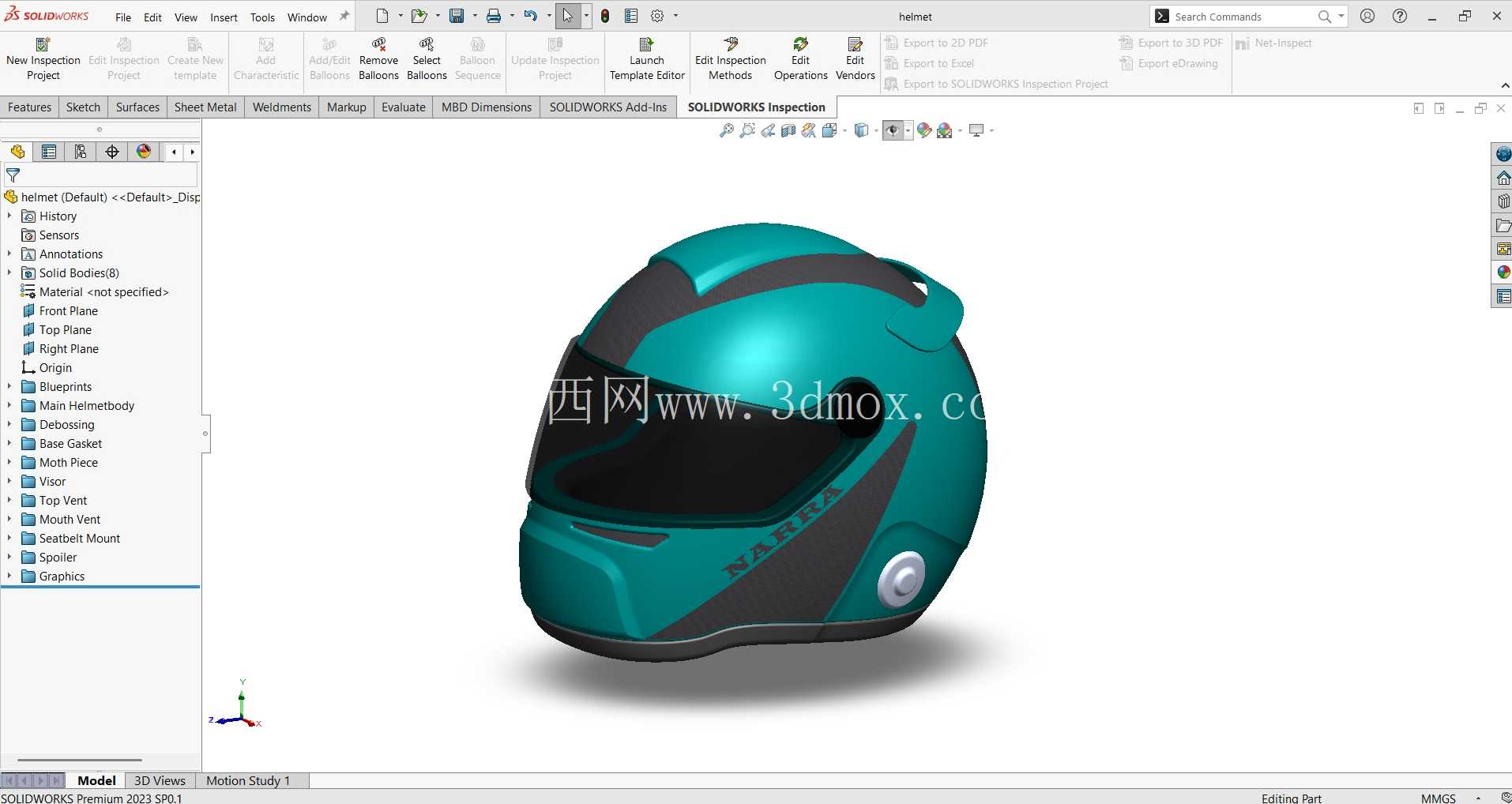Open the Tools menu

click(x=262, y=17)
